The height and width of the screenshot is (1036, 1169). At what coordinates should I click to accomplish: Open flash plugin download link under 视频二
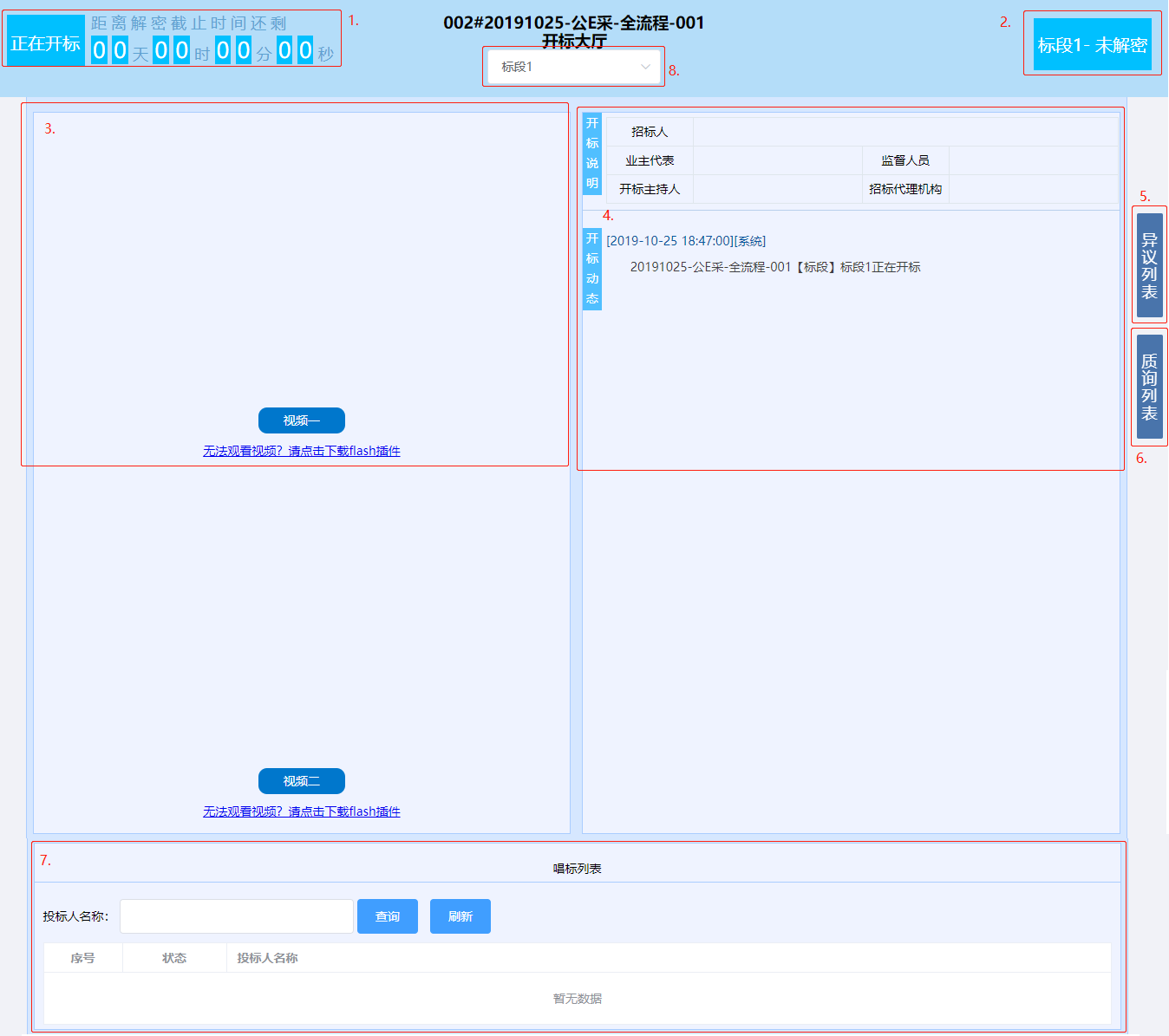pos(301,811)
